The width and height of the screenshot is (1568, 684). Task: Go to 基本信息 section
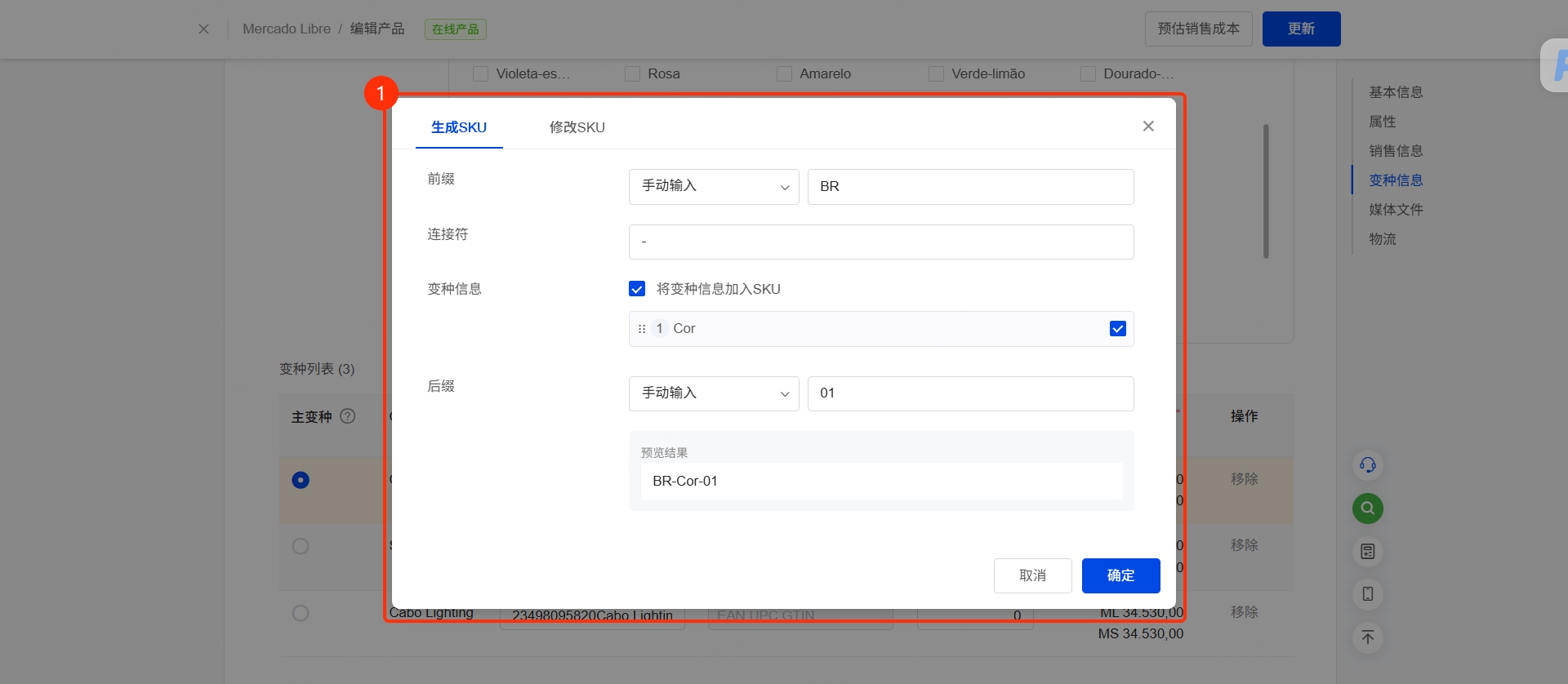coord(1396,92)
